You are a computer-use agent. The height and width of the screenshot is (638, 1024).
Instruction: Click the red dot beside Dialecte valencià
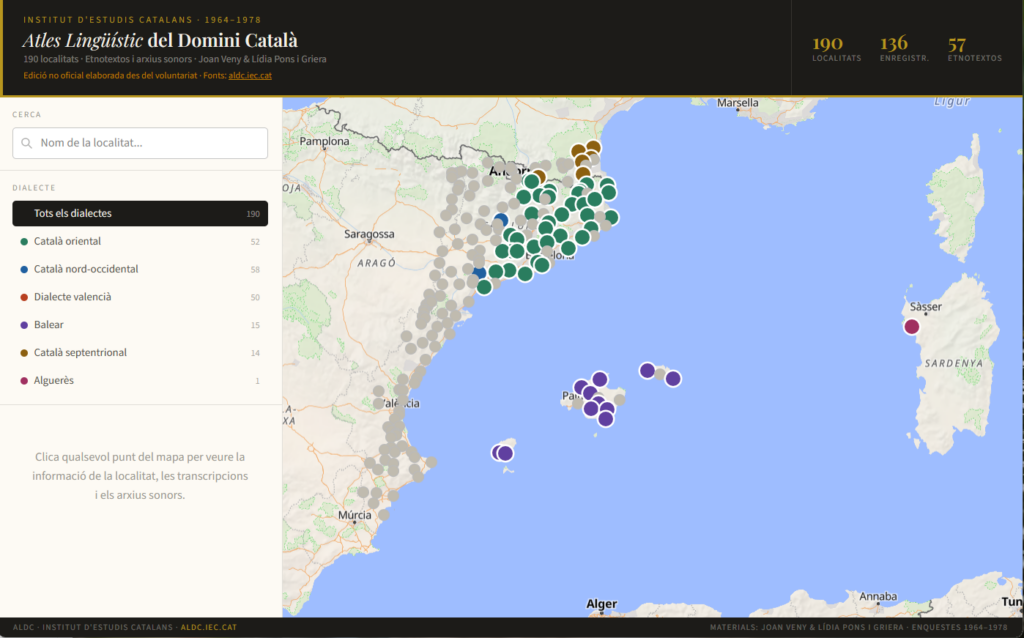[x=23, y=297]
